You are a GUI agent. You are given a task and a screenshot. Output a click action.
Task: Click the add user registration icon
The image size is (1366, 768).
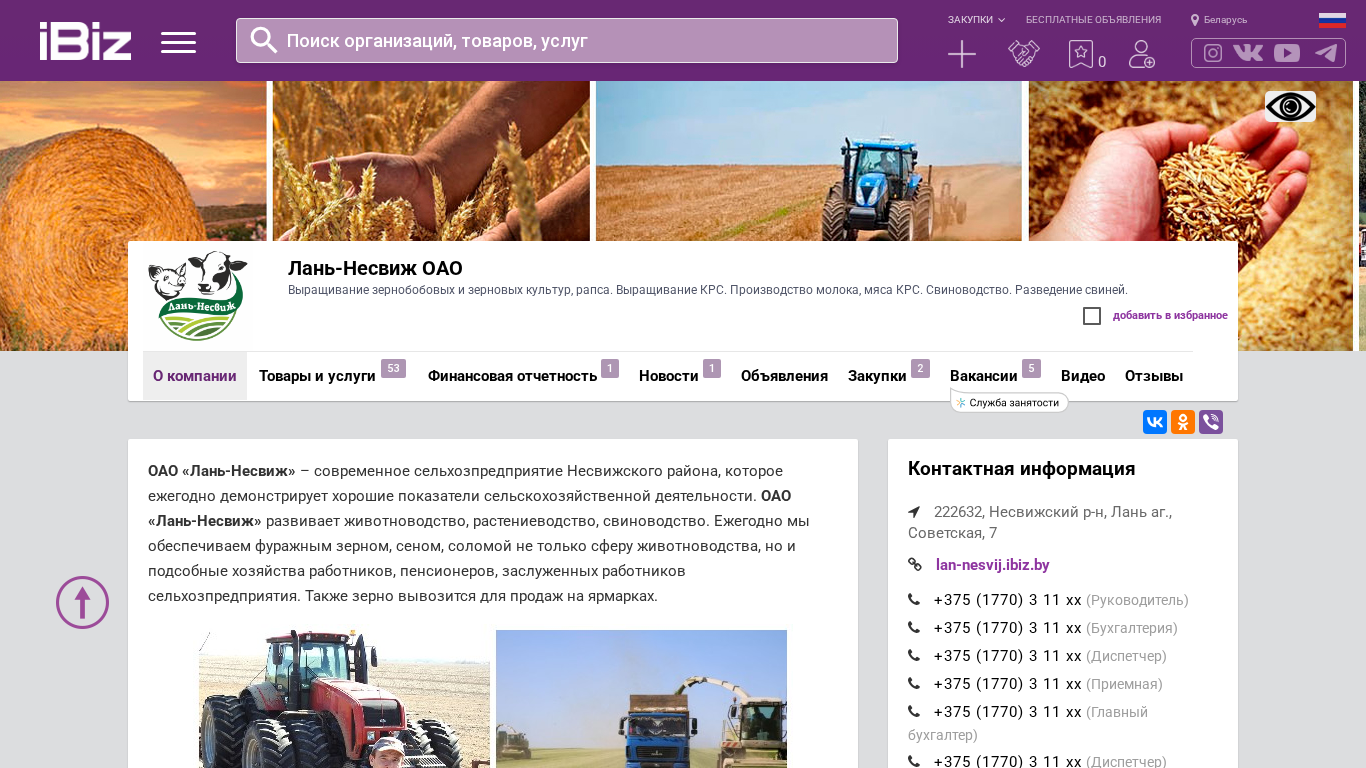click(x=1142, y=54)
